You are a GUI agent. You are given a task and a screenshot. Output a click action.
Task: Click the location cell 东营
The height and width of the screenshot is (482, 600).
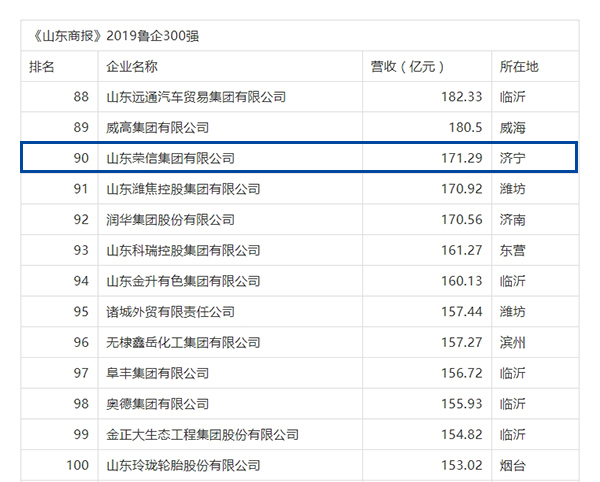pos(512,250)
